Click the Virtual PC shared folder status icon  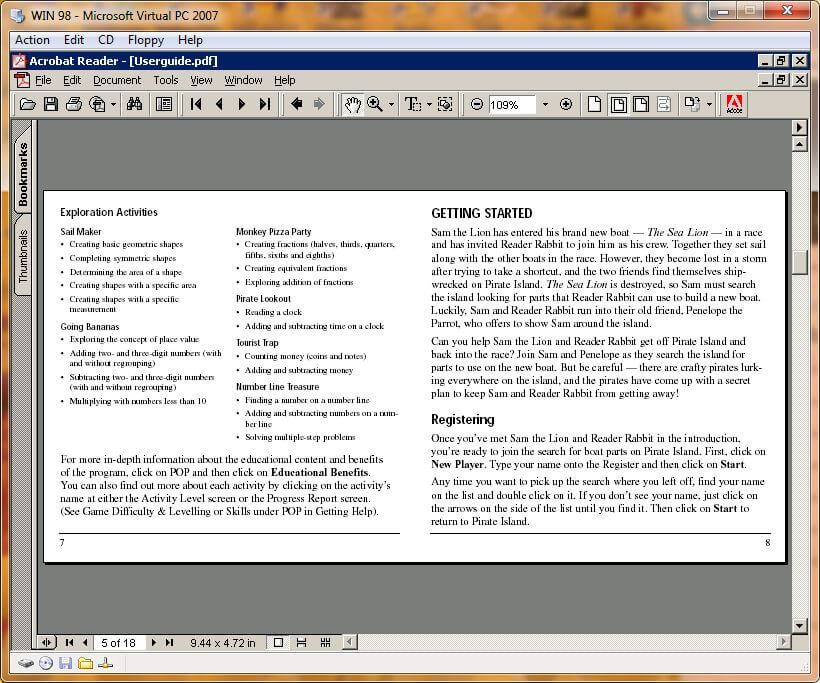[x=85, y=664]
